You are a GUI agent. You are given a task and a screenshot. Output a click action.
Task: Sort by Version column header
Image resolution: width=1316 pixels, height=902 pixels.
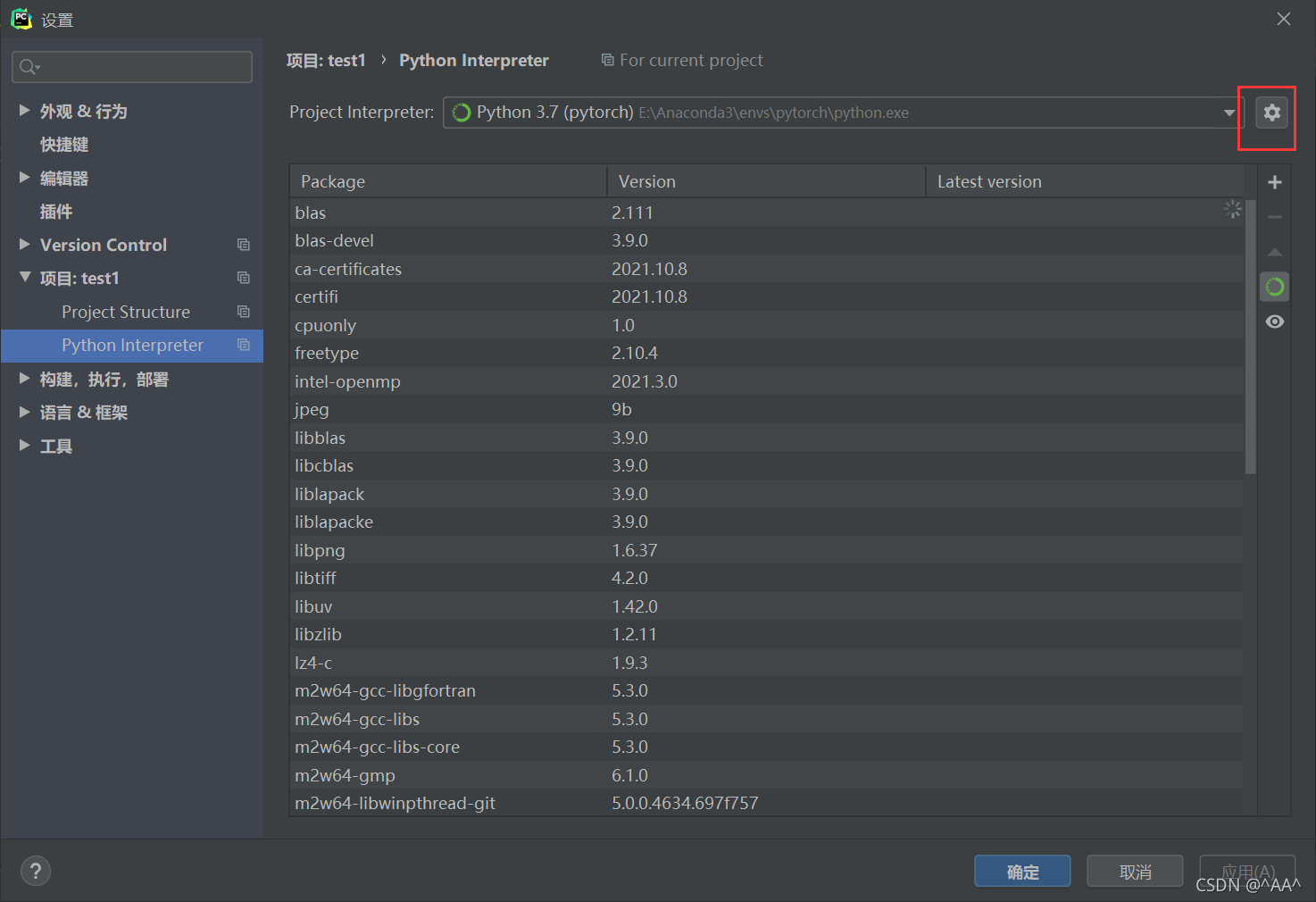coord(767,181)
